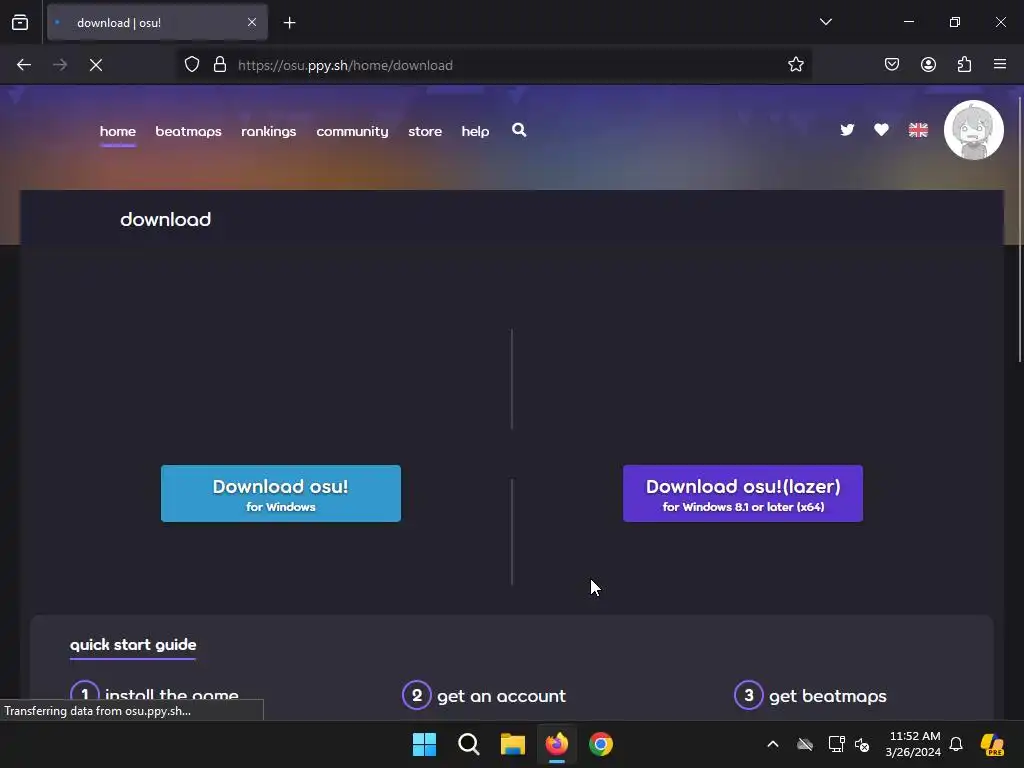The image size is (1024, 768).
Task: Open the rankings menu item
Action: 268,131
